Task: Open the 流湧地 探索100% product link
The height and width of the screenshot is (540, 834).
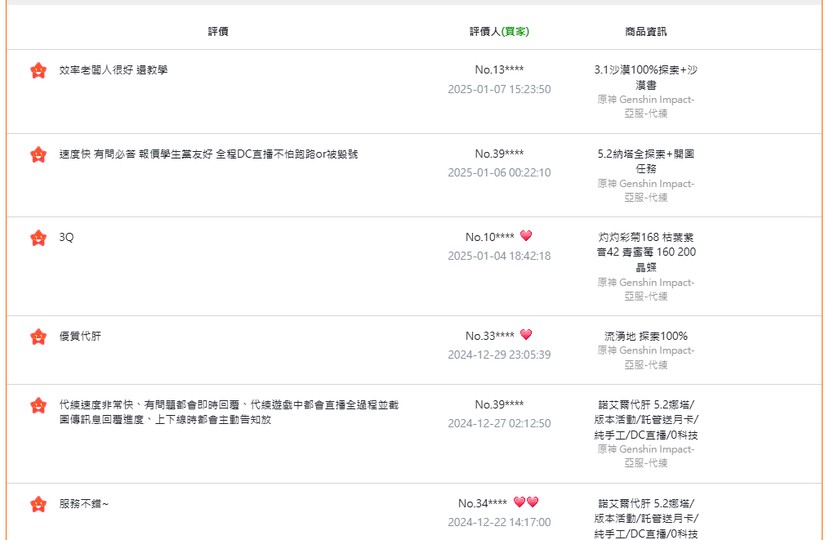Action: [646, 336]
